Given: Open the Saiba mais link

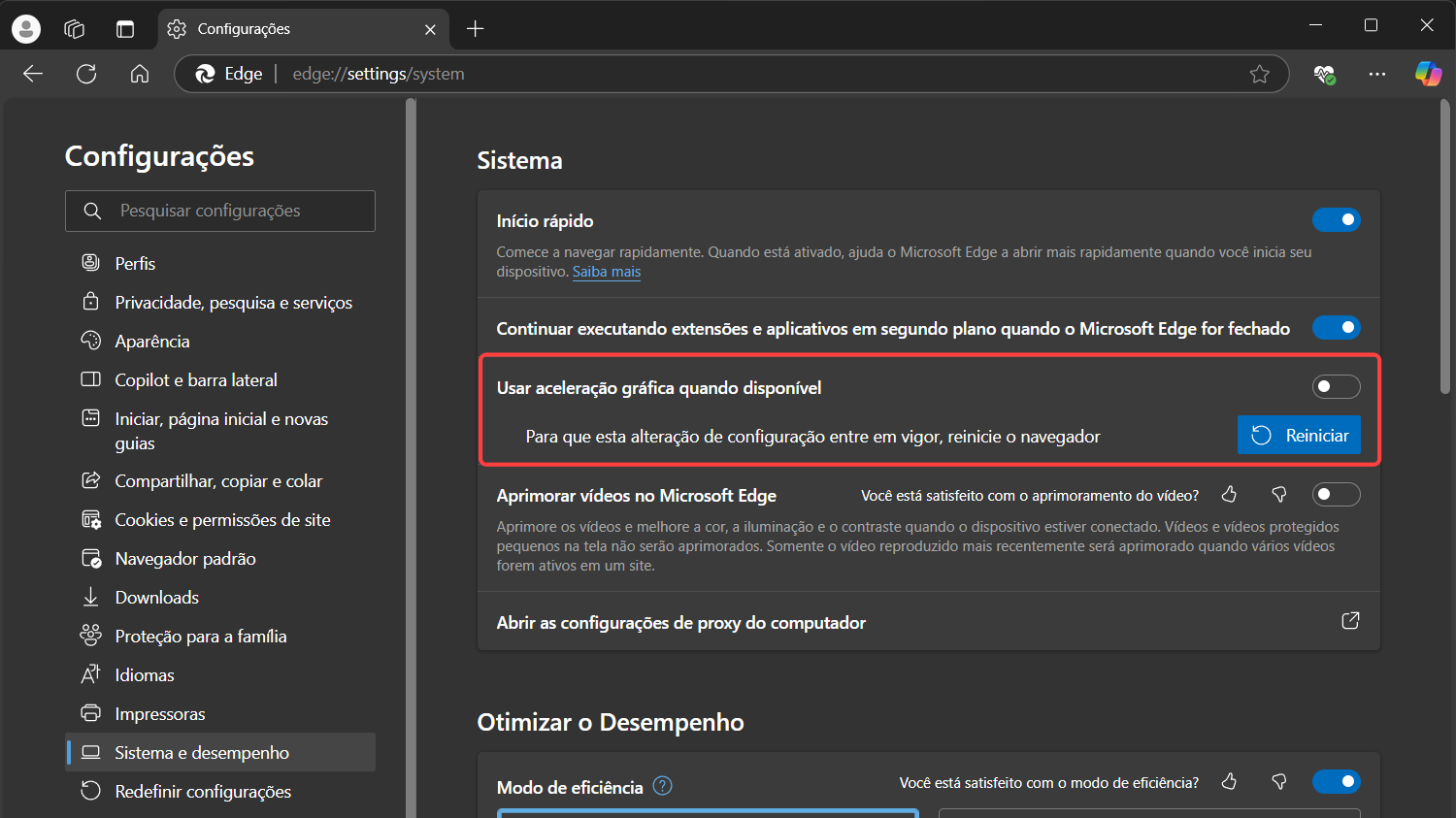Looking at the screenshot, I should [607, 272].
